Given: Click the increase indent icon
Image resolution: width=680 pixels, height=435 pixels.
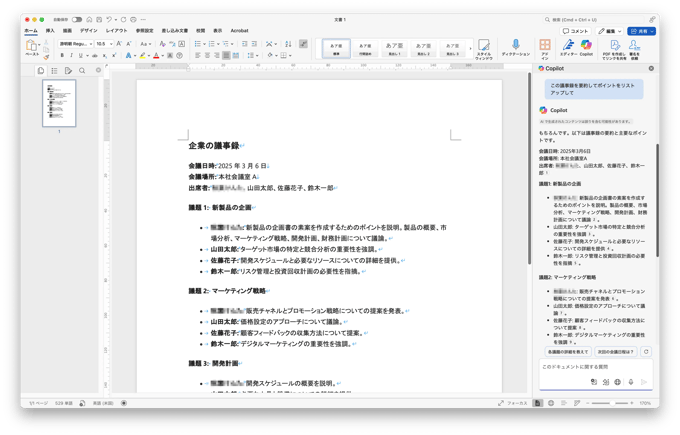Looking at the screenshot, I should 255,44.
